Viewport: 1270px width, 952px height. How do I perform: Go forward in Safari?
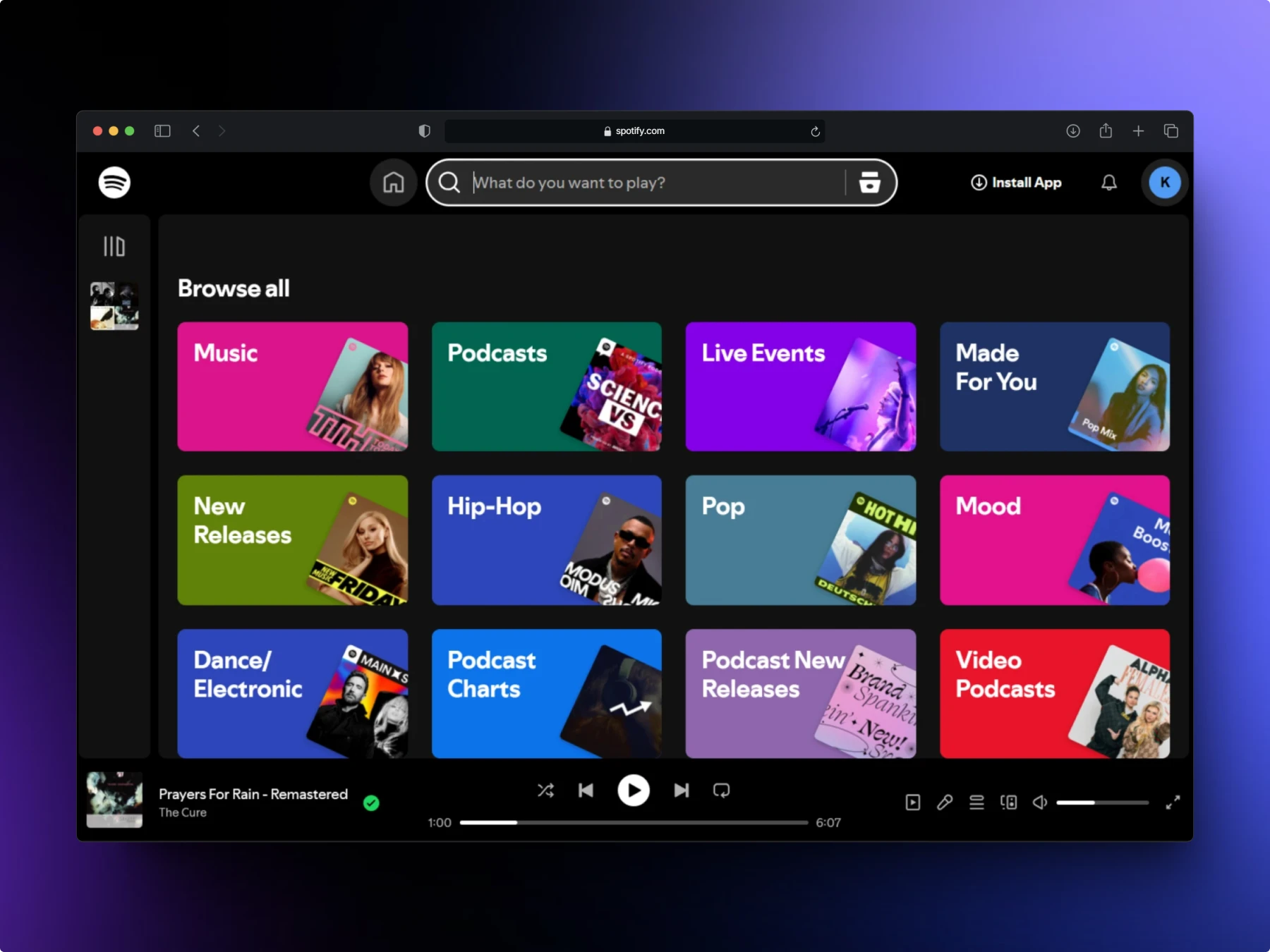point(222,131)
